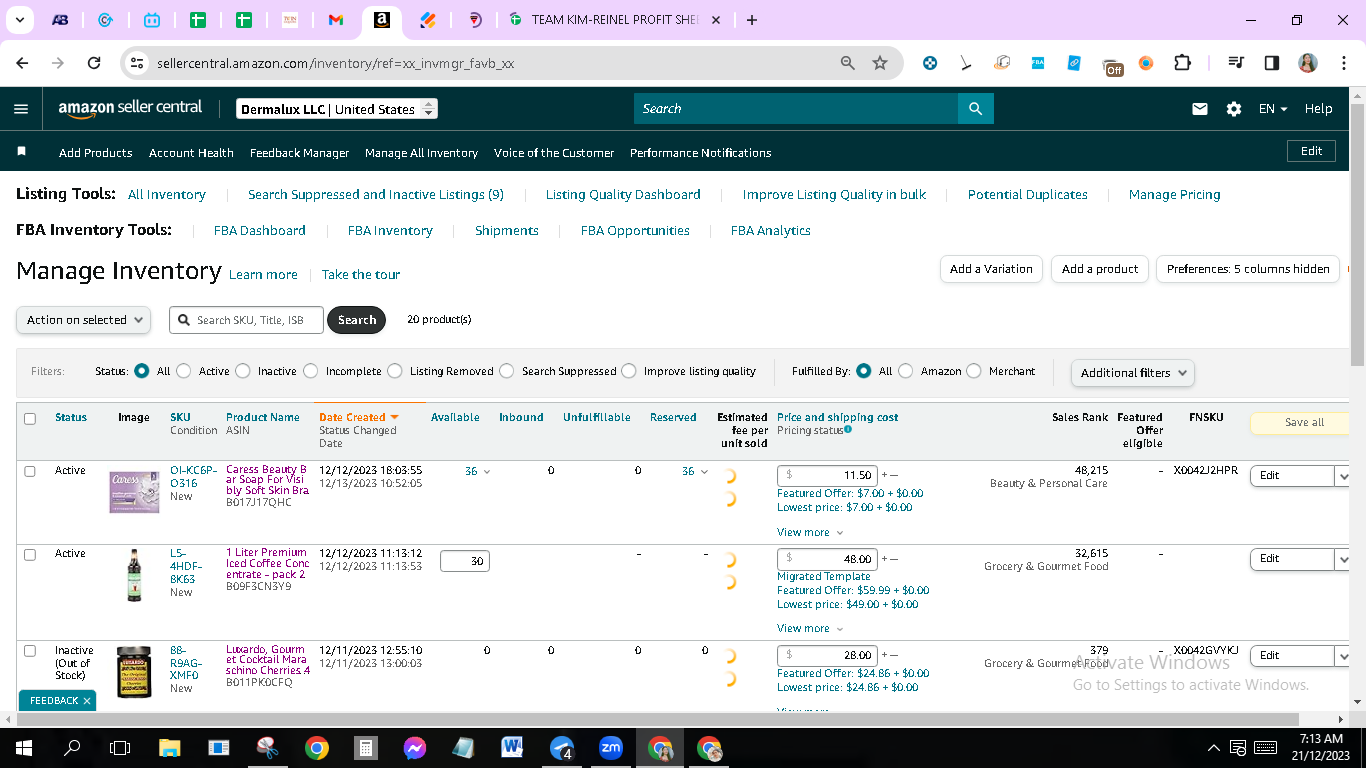
Task: Expand View more for Caress soap pricing
Action: (810, 532)
